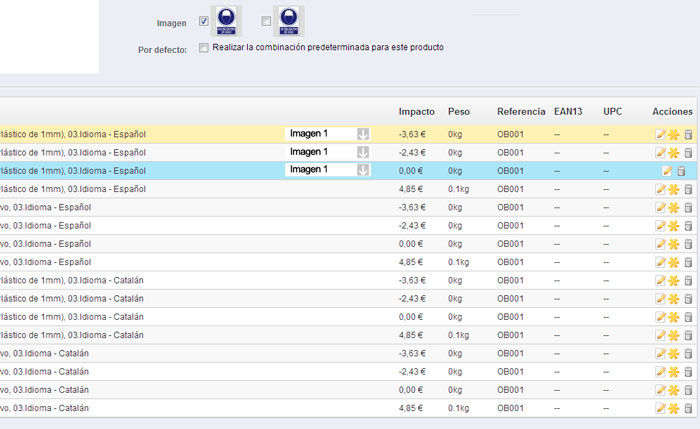This screenshot has height=429, width=700.
Task: Delete plástico Catalán 0,00 € combination
Action: 688,317
